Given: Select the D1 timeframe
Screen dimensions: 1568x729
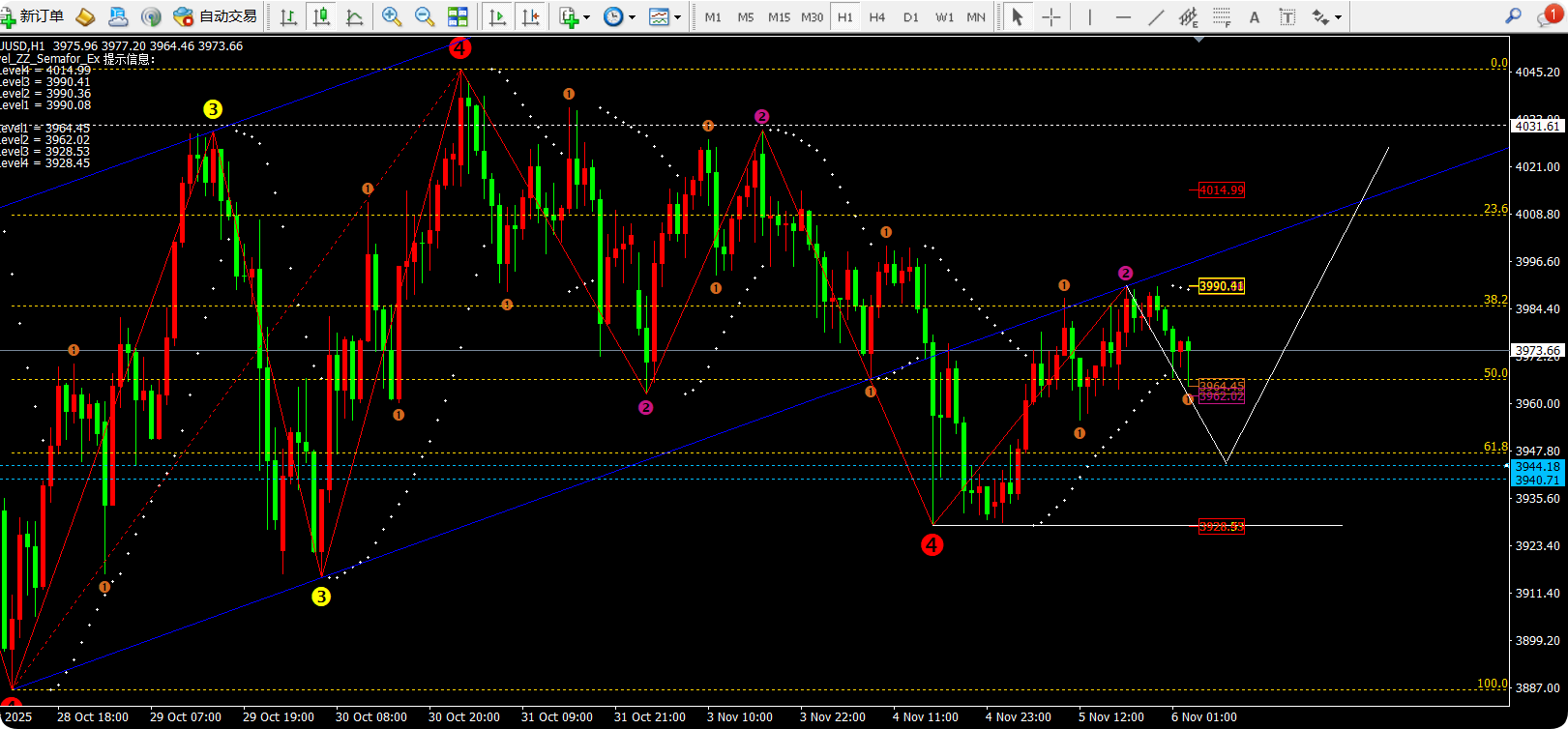Looking at the screenshot, I should tap(910, 16).
